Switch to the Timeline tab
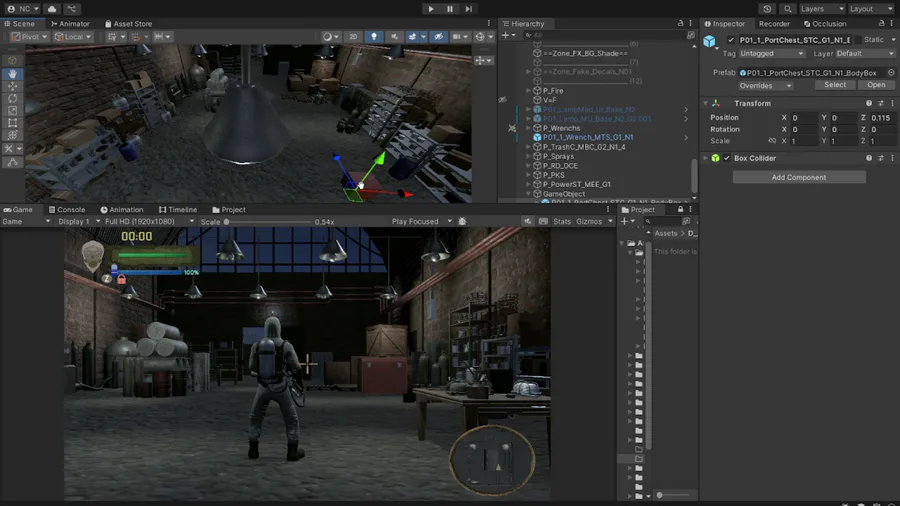The image size is (900, 506). (x=178, y=209)
